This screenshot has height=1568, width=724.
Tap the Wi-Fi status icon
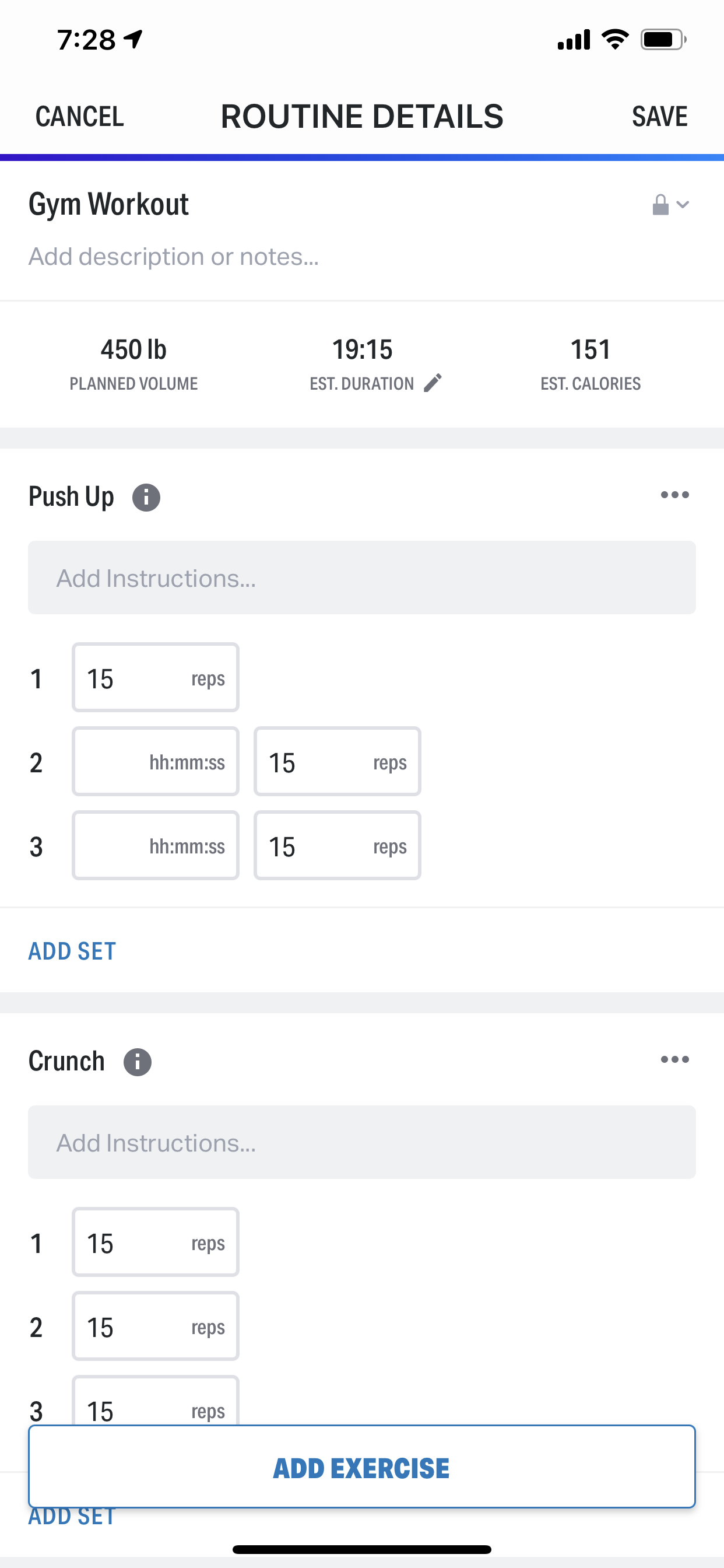point(614,40)
